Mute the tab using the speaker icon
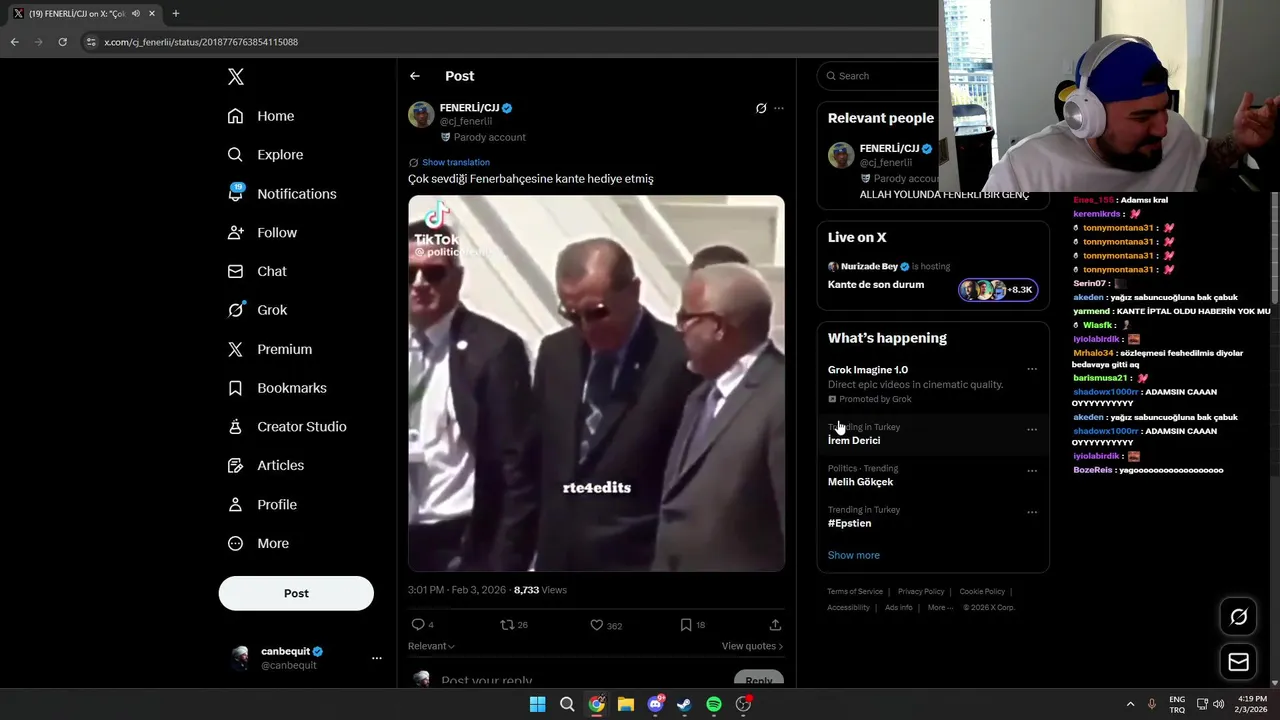 [x=136, y=14]
